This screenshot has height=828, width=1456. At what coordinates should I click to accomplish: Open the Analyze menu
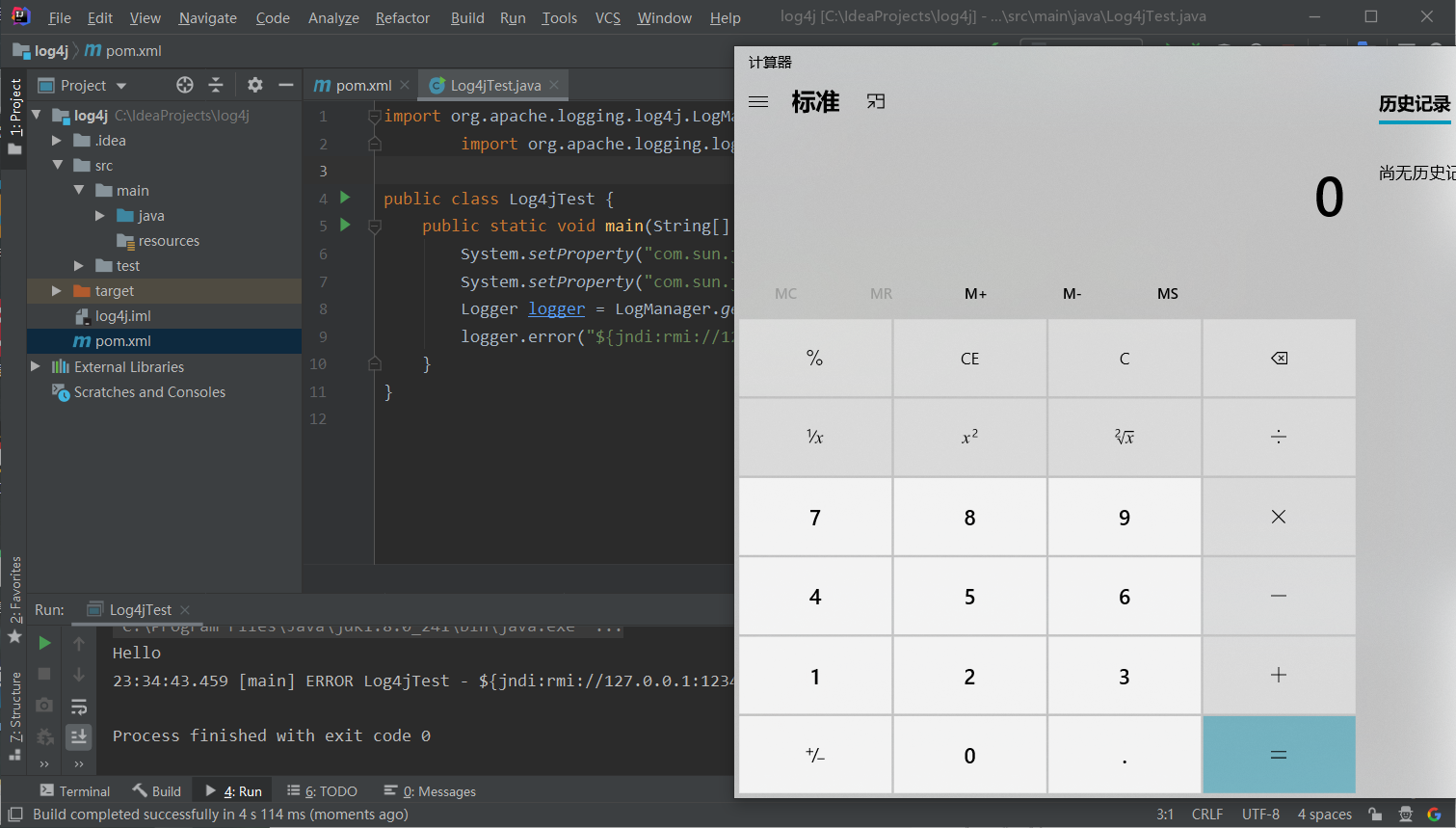[x=333, y=17]
